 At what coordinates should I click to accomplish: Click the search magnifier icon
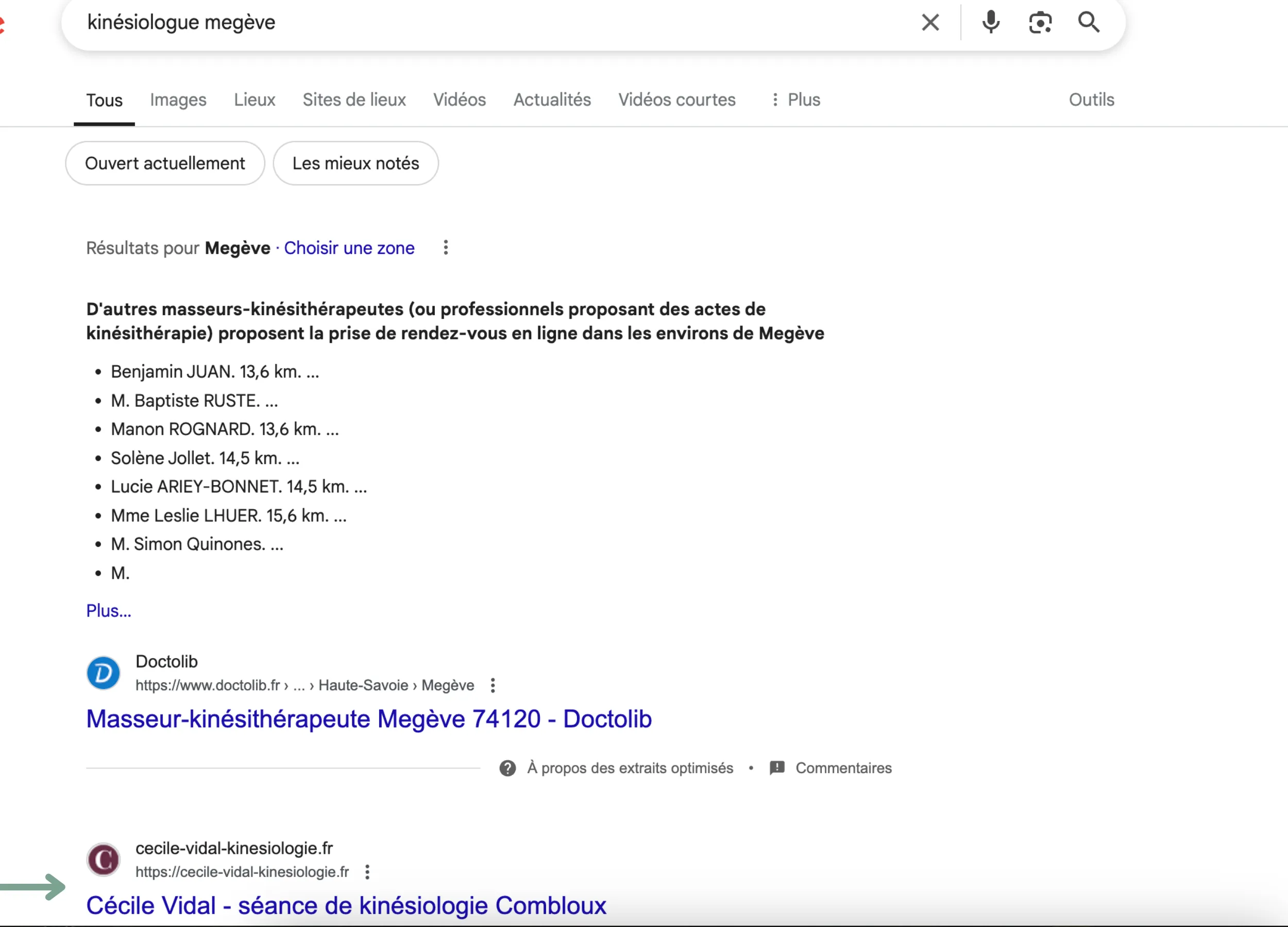coord(1089,22)
